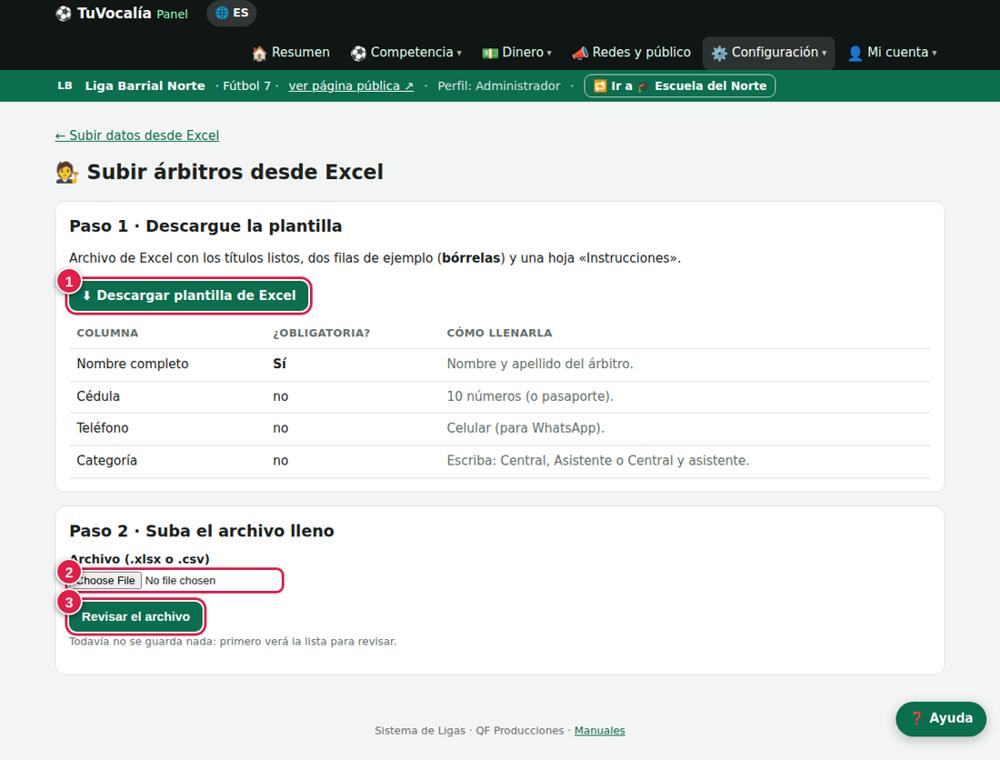1000x760 pixels.
Task: Switch language with the ES globe button
Action: pyautogui.click(x=232, y=13)
